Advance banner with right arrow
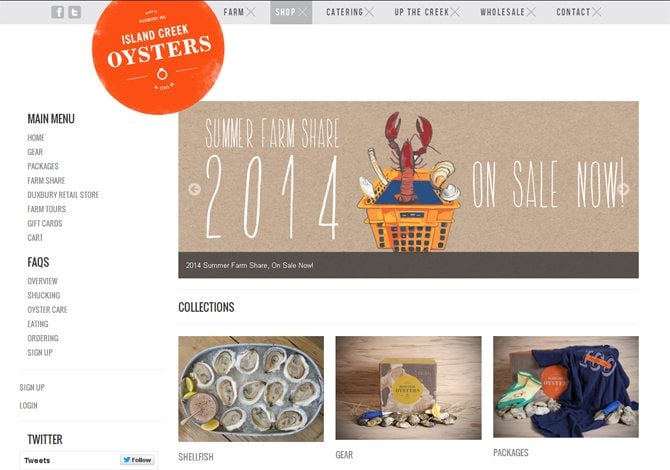This screenshot has width=670, height=470. coord(623,189)
